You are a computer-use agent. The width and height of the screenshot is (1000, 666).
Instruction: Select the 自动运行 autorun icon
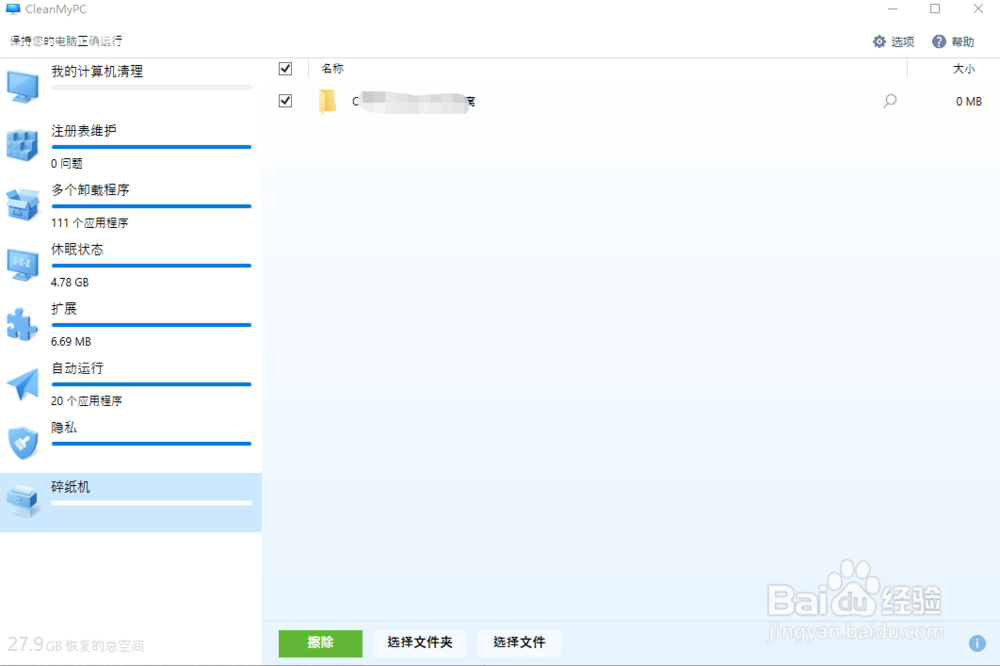(x=22, y=383)
